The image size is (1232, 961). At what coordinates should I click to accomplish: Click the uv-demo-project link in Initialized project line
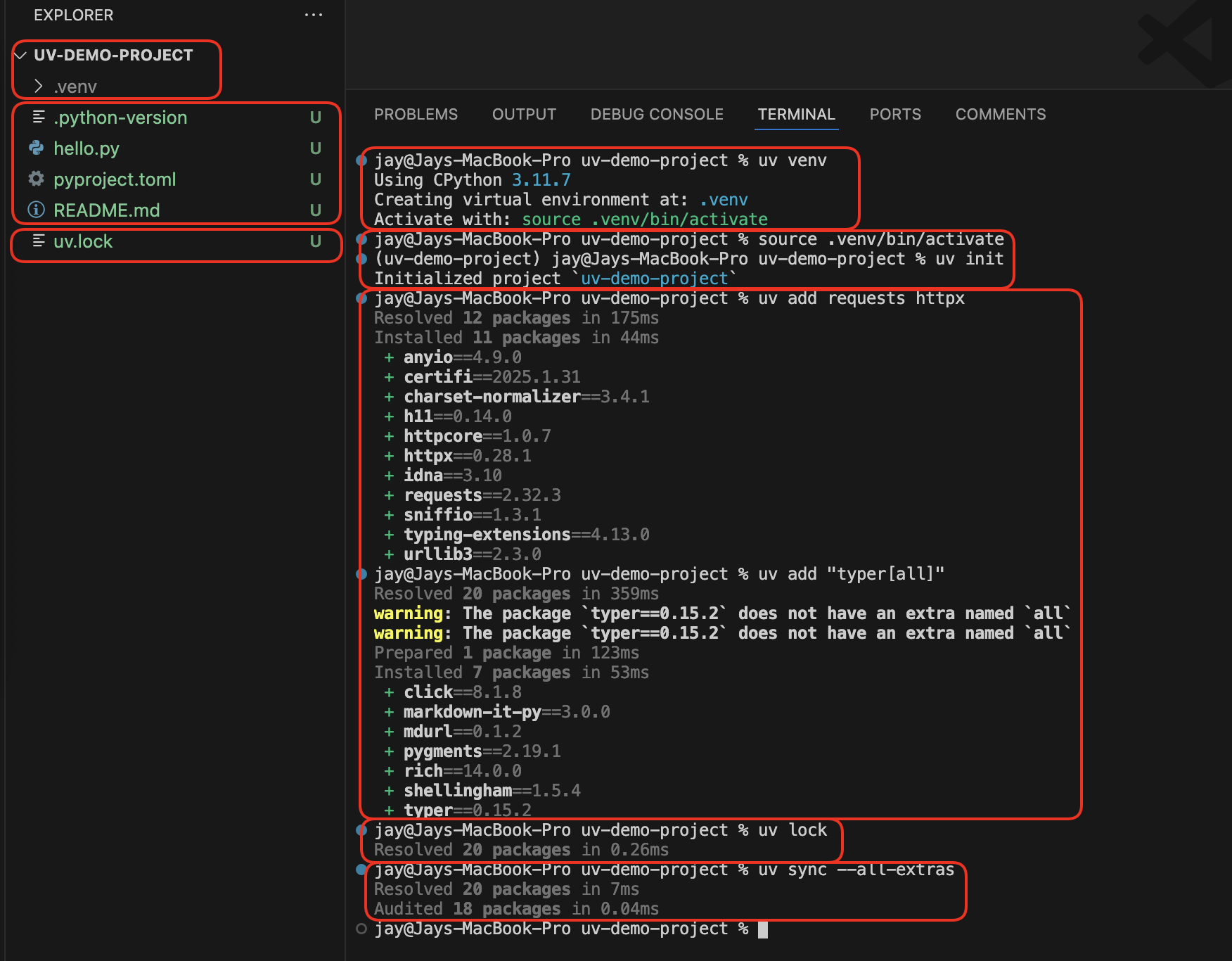[655, 279]
